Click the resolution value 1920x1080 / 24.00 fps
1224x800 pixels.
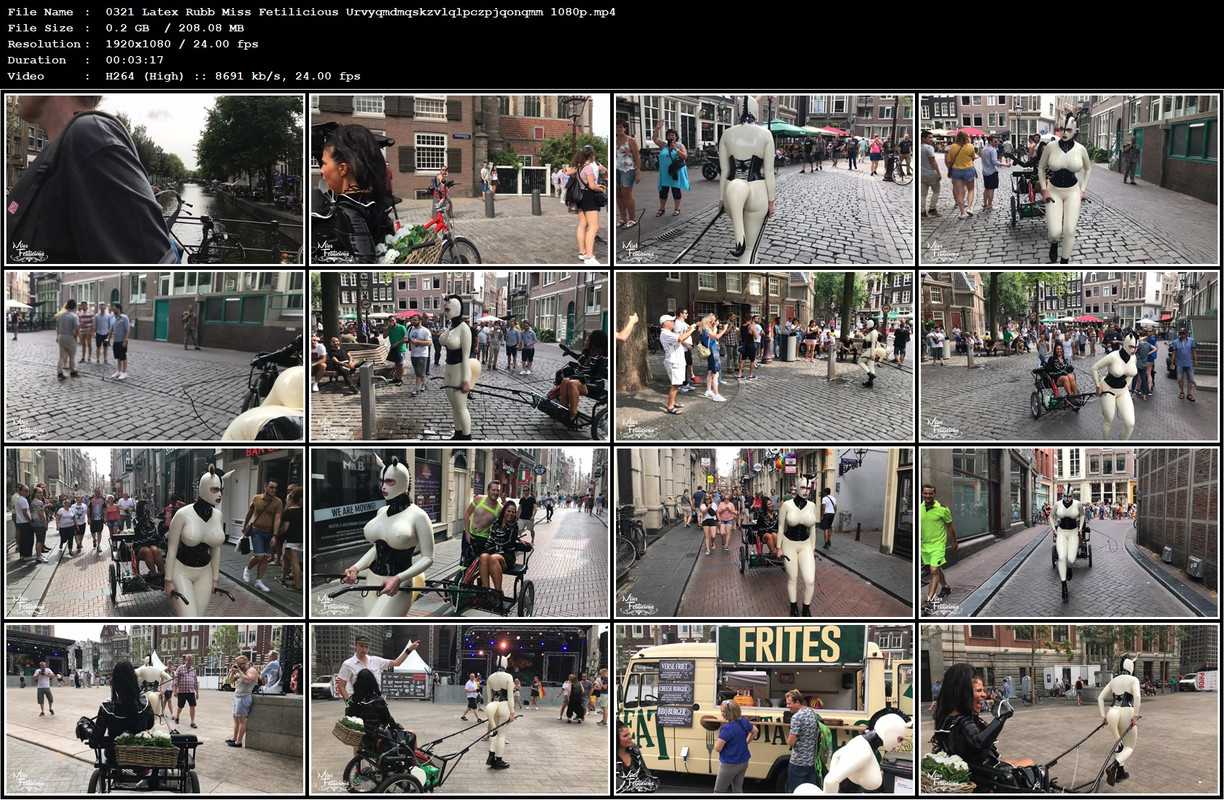tap(182, 44)
